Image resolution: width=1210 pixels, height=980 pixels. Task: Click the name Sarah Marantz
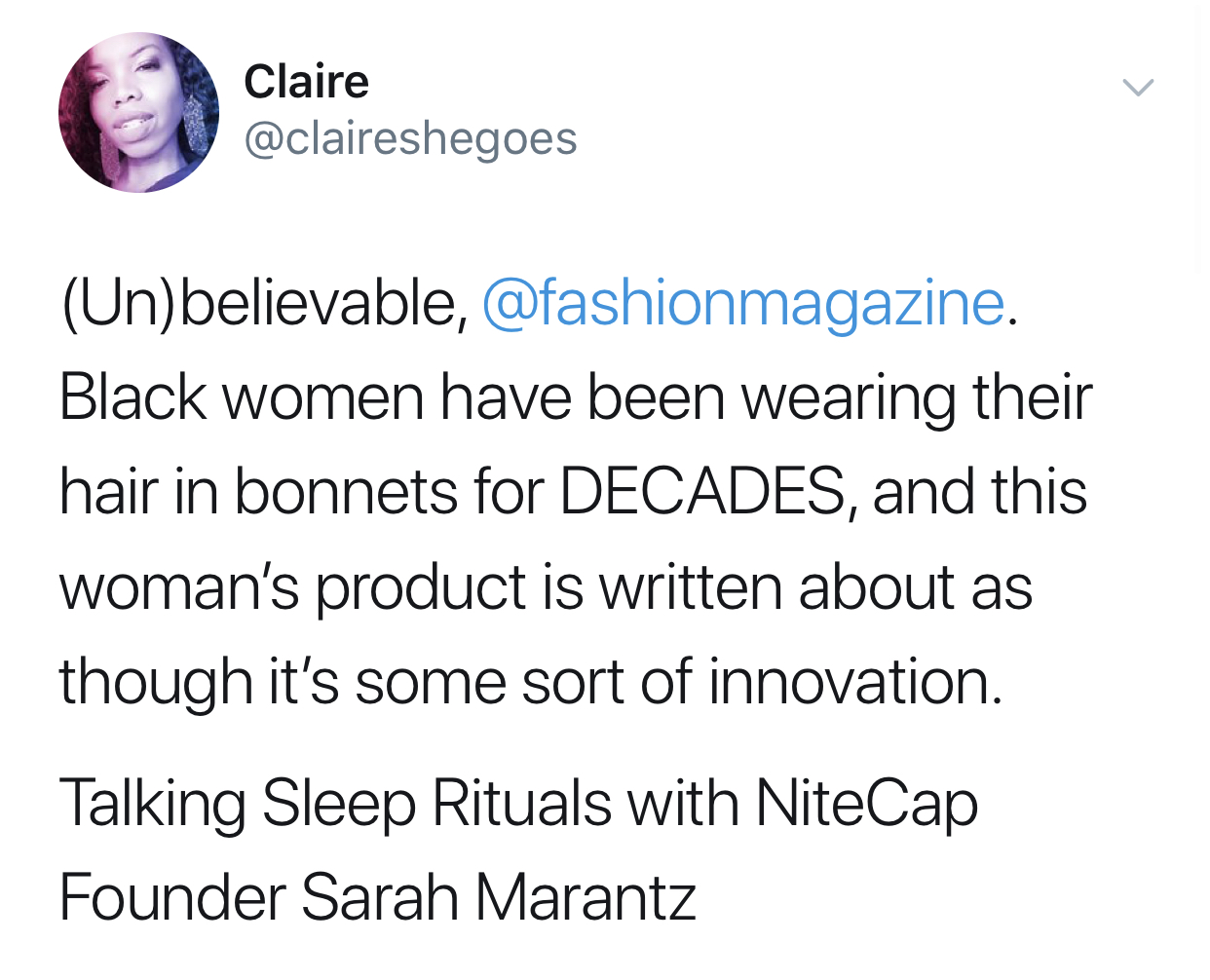[498, 897]
